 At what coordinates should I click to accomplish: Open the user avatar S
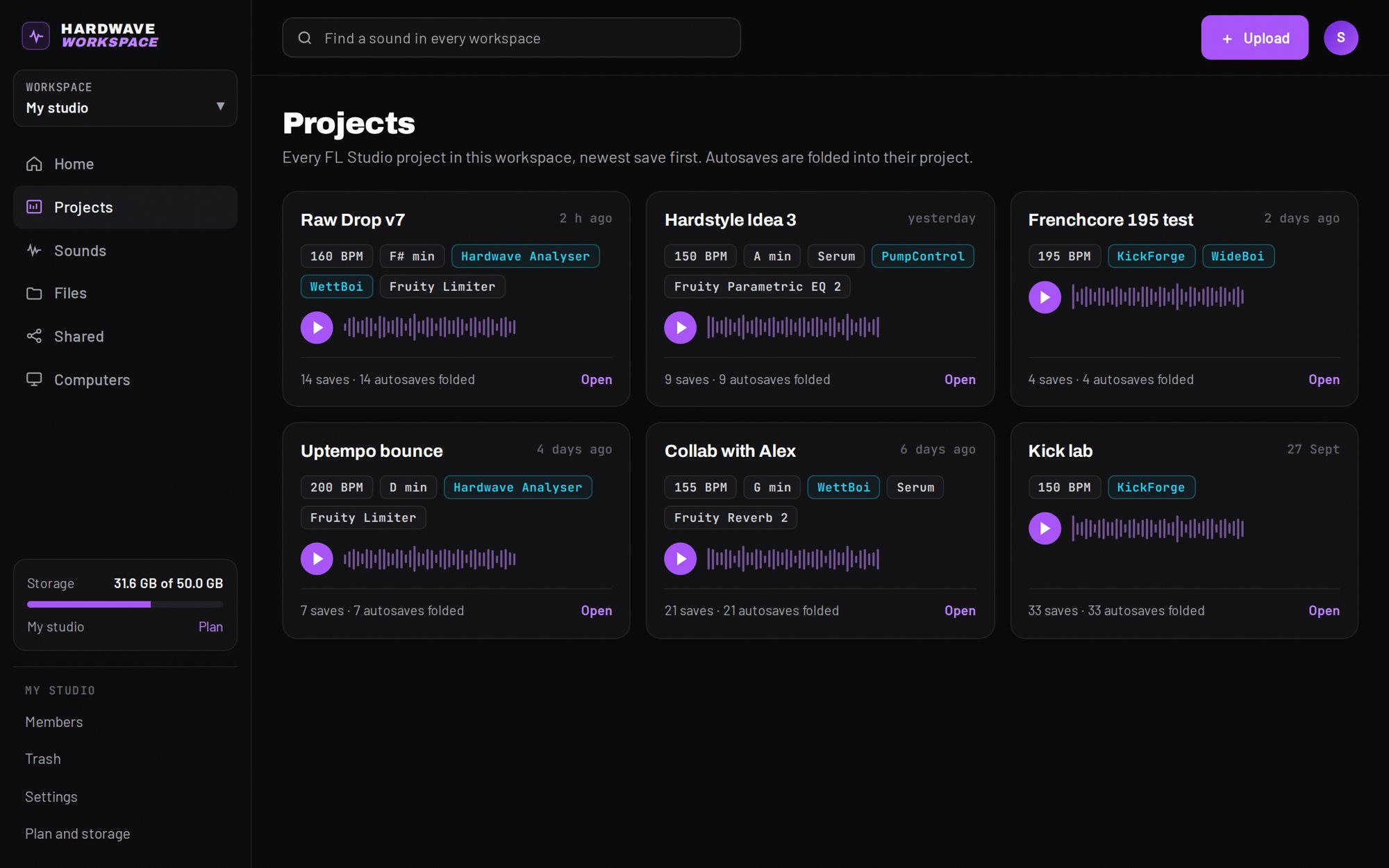pos(1340,37)
